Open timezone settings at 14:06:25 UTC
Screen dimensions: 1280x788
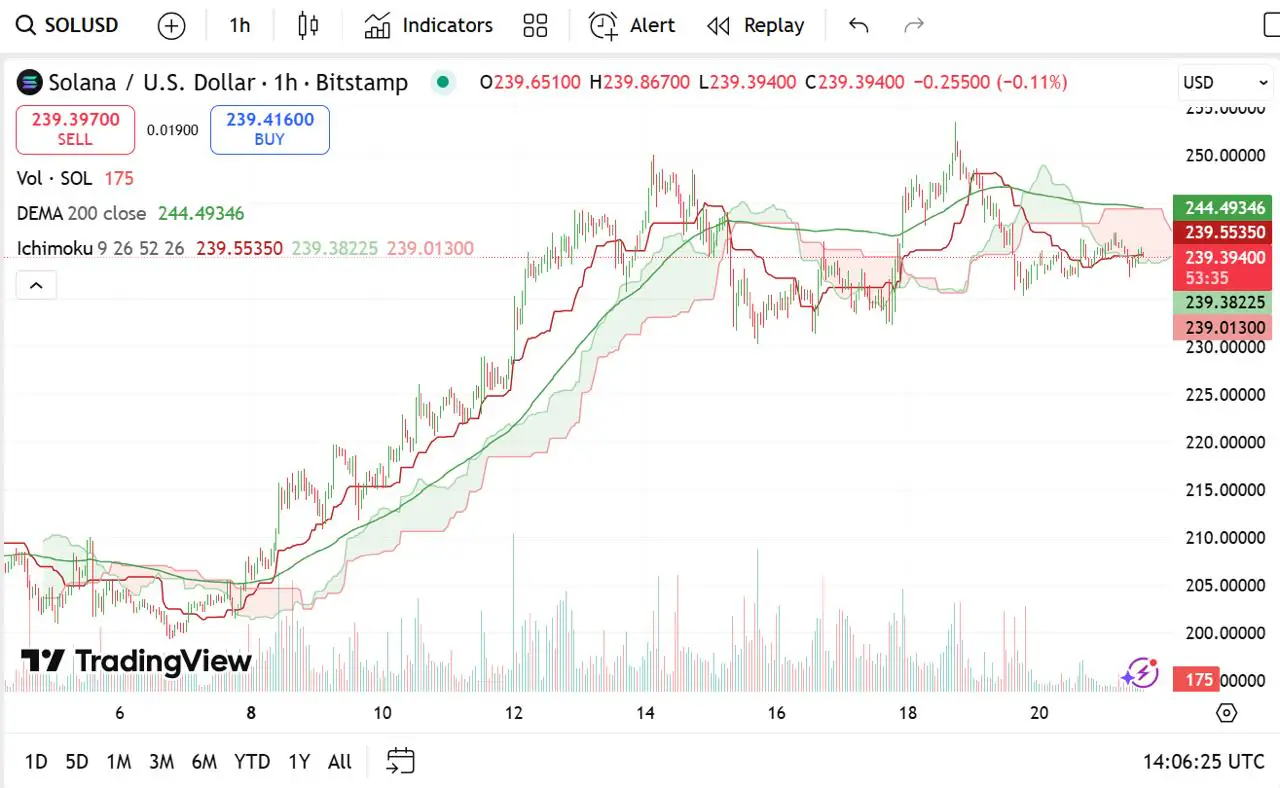[x=1204, y=761]
